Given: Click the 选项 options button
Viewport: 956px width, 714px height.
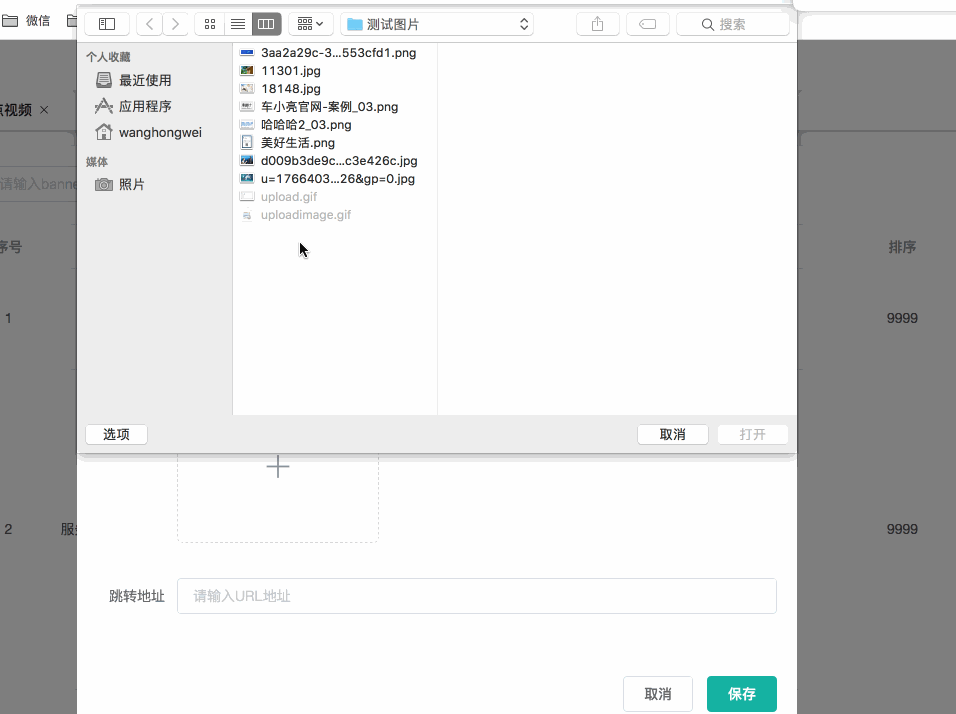Looking at the screenshot, I should [x=116, y=434].
